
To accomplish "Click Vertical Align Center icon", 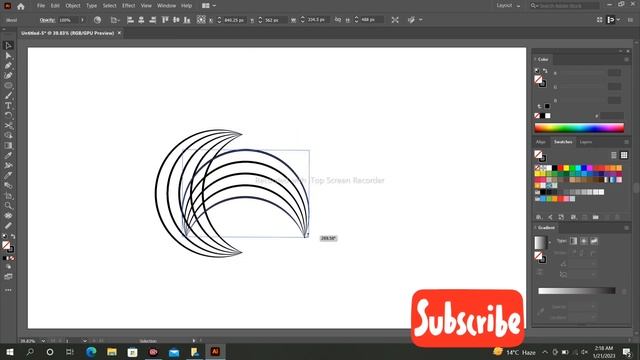I will coord(176,20).
